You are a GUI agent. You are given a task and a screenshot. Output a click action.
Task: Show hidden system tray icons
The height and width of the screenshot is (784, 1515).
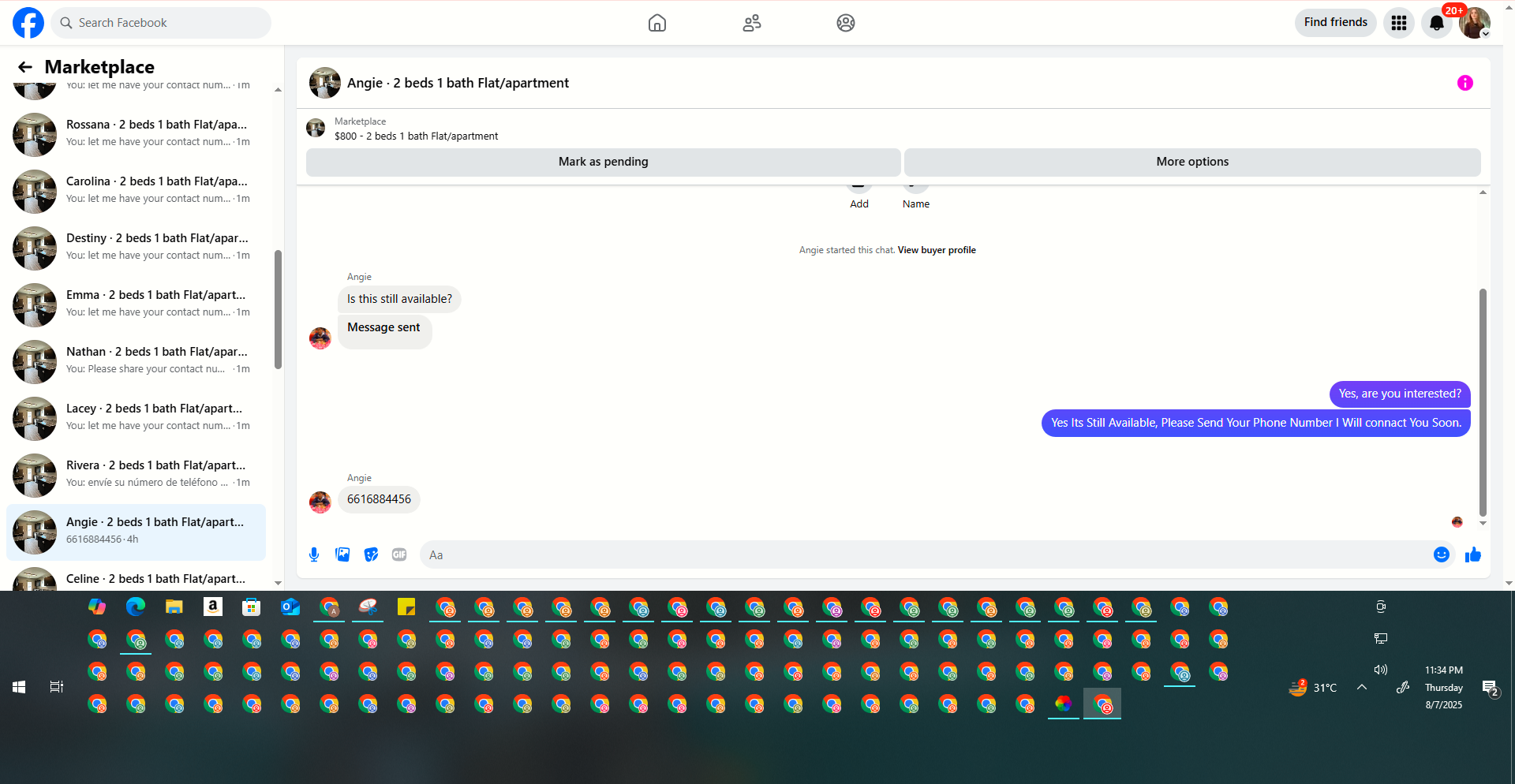click(x=1362, y=687)
